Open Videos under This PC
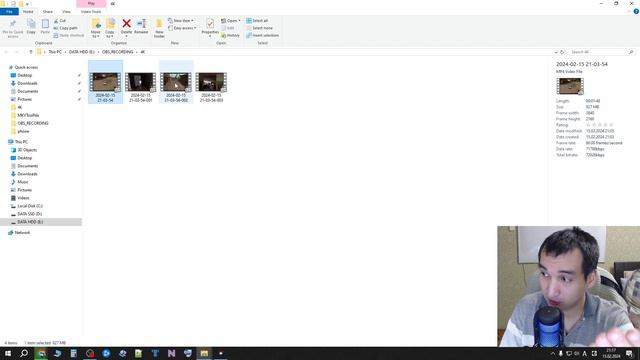This screenshot has height=360, width=640. (x=23, y=198)
